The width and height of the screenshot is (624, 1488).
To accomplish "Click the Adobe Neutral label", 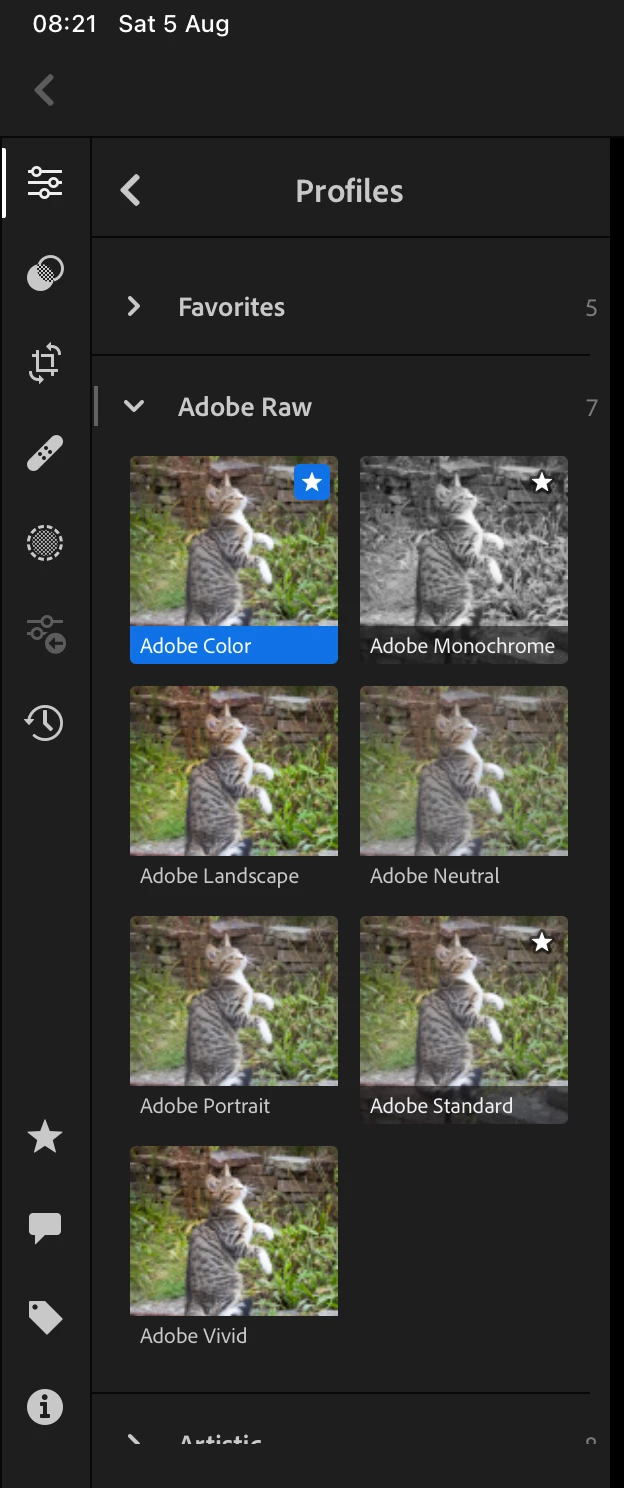I will [434, 876].
